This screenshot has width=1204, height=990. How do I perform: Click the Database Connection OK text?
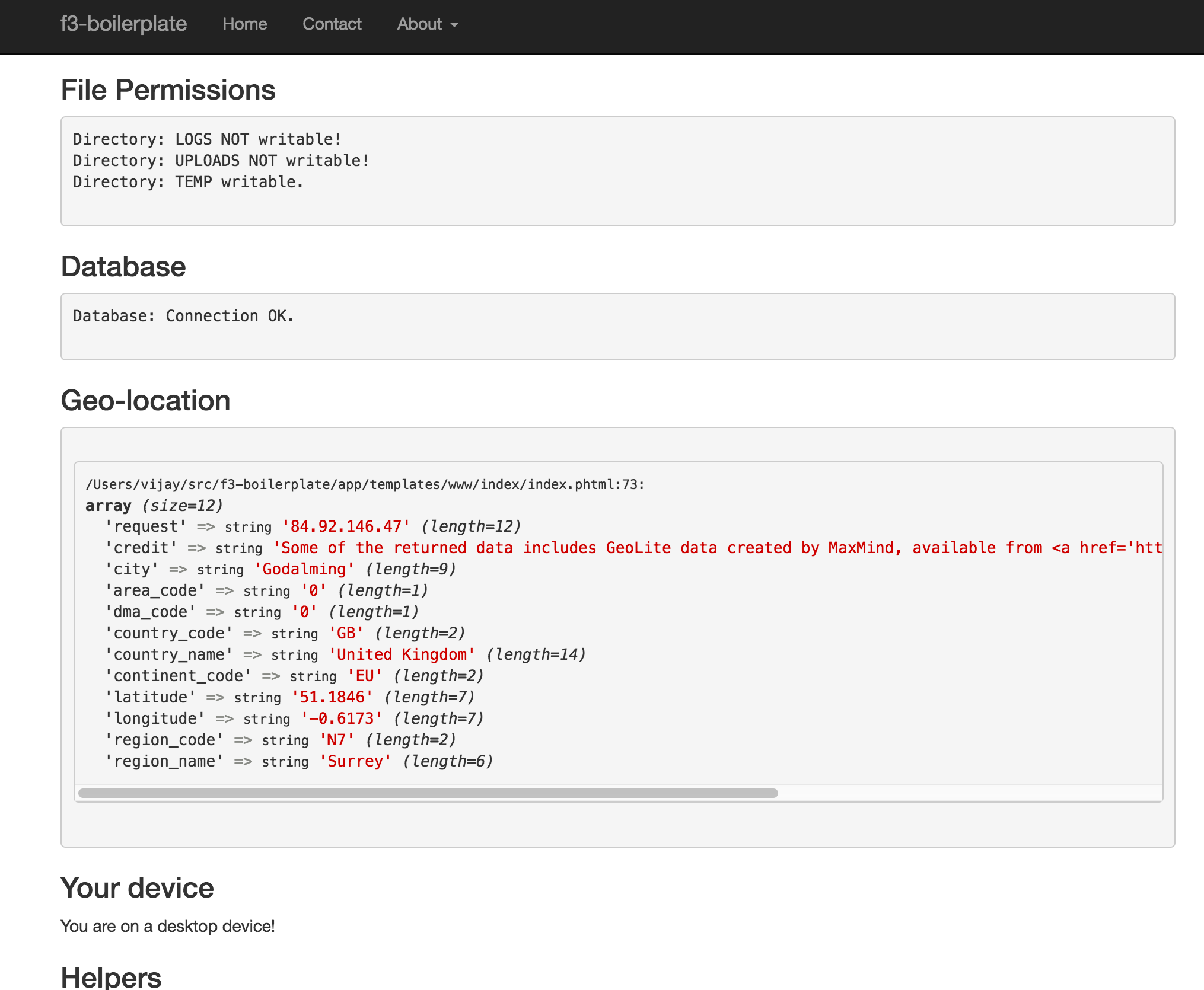183,316
